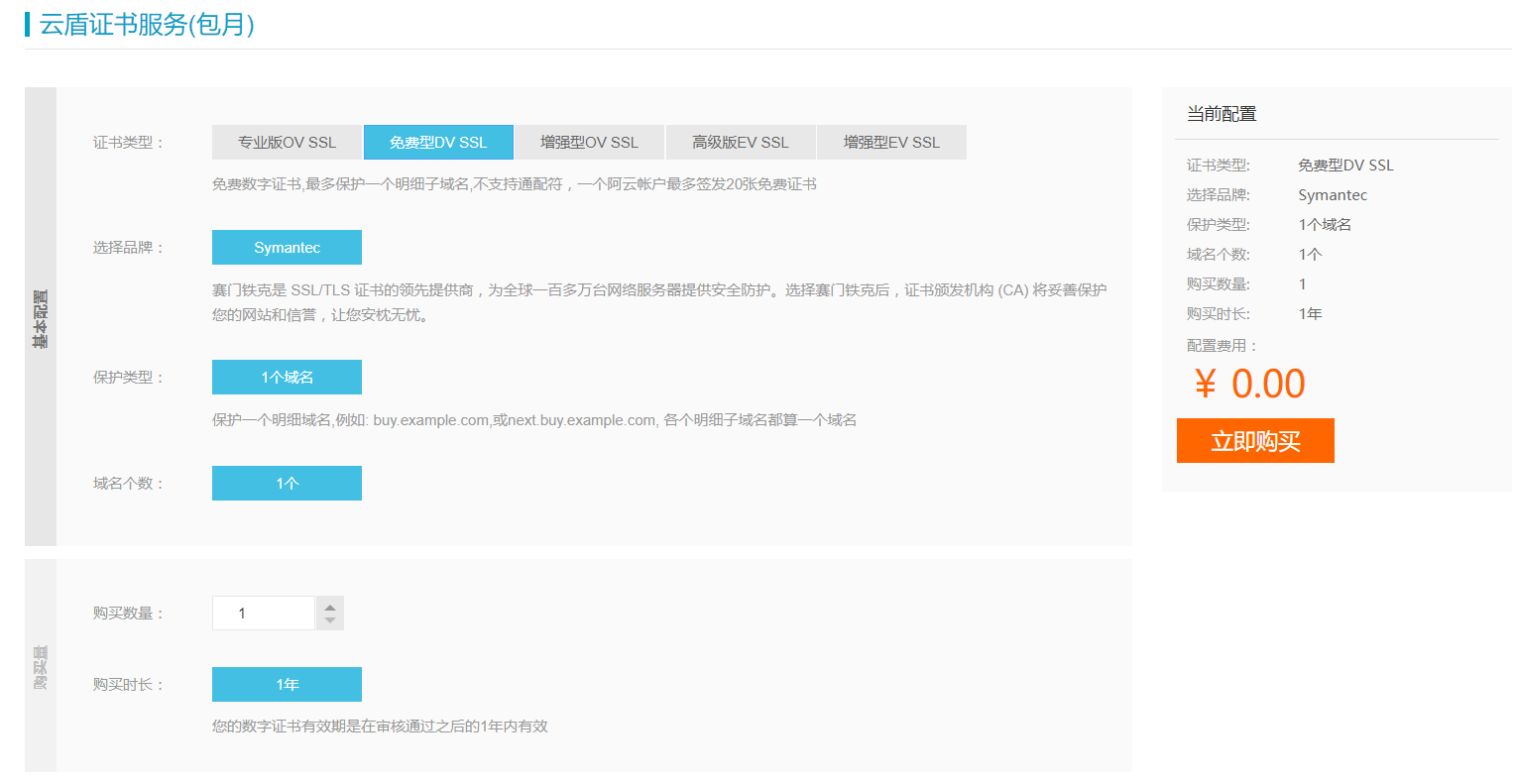Click summary value 1年 in 当前配置

click(1310, 314)
